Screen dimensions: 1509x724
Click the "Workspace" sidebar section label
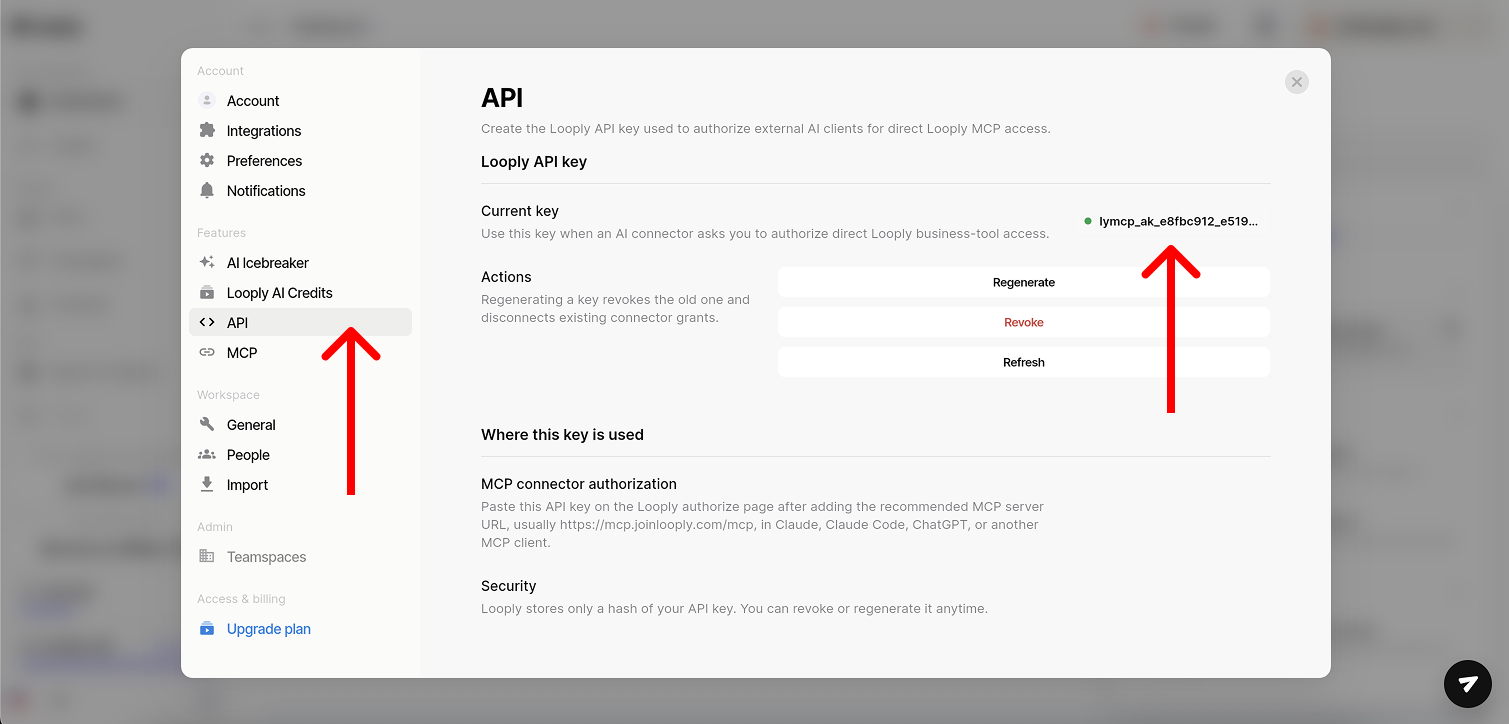click(x=228, y=395)
